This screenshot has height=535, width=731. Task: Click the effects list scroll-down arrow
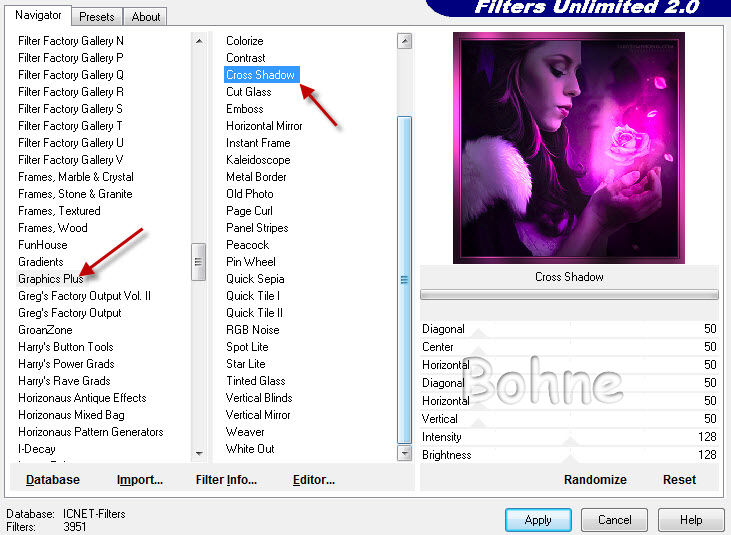(x=404, y=453)
